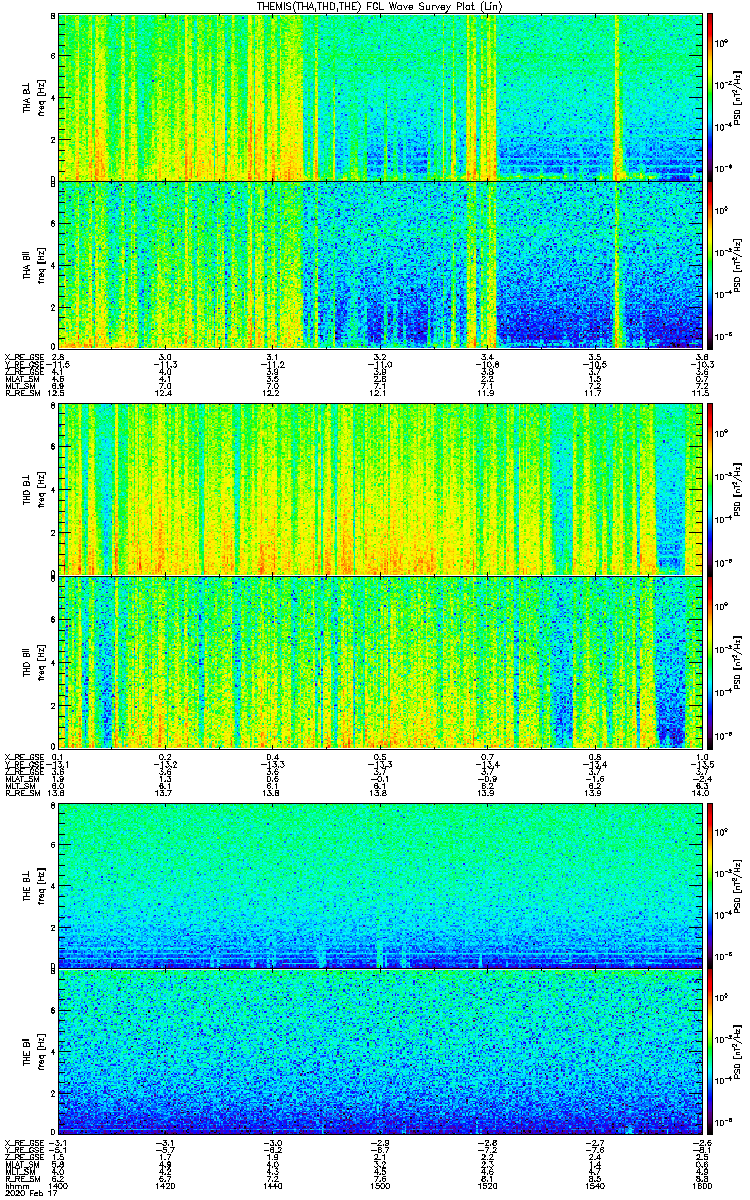Click the PSD color bar beside THE bottom panel
Screen dimensions: 750x1200
710,1052
